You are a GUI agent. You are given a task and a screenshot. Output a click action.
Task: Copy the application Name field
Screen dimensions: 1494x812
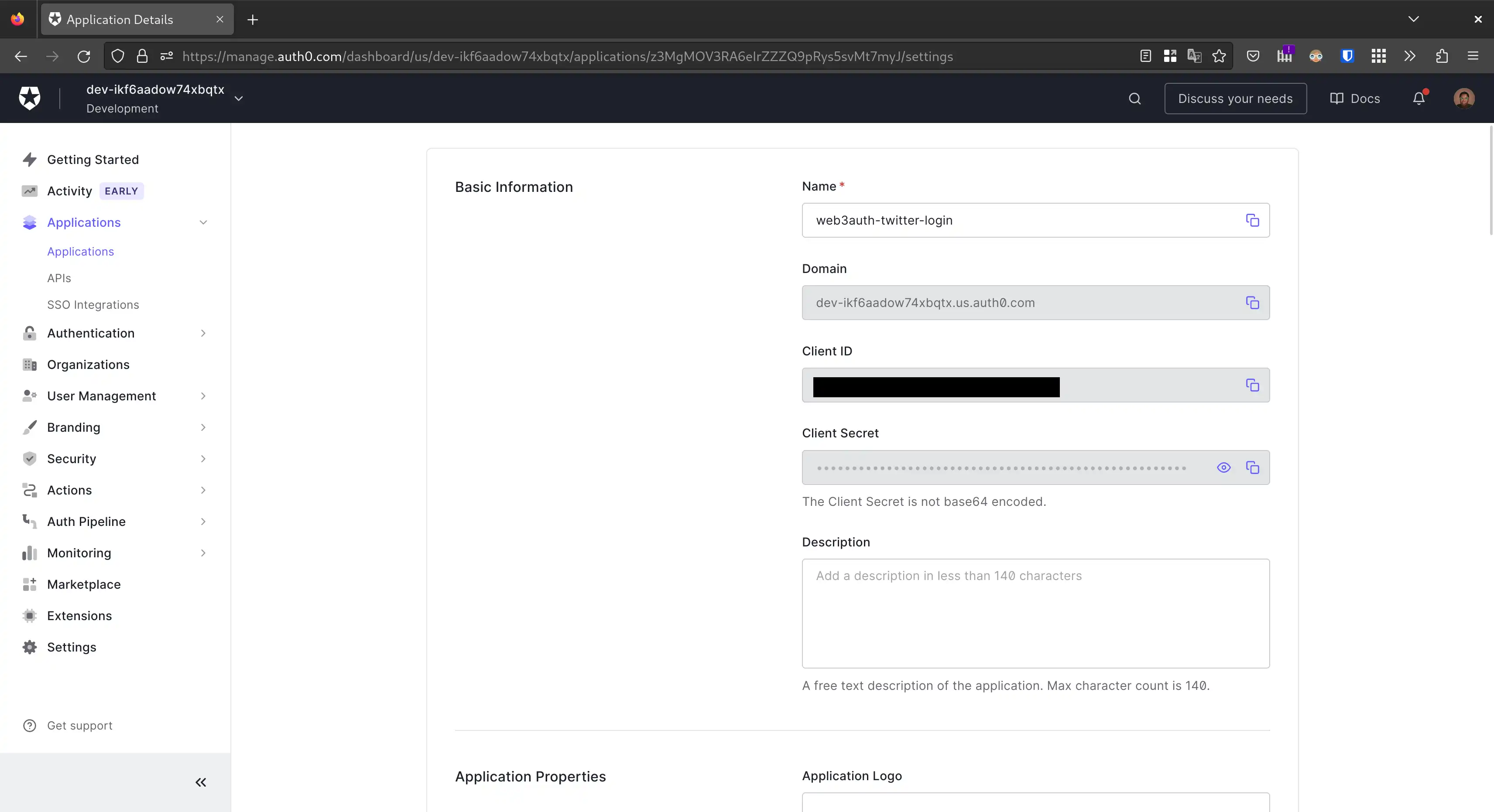1252,220
